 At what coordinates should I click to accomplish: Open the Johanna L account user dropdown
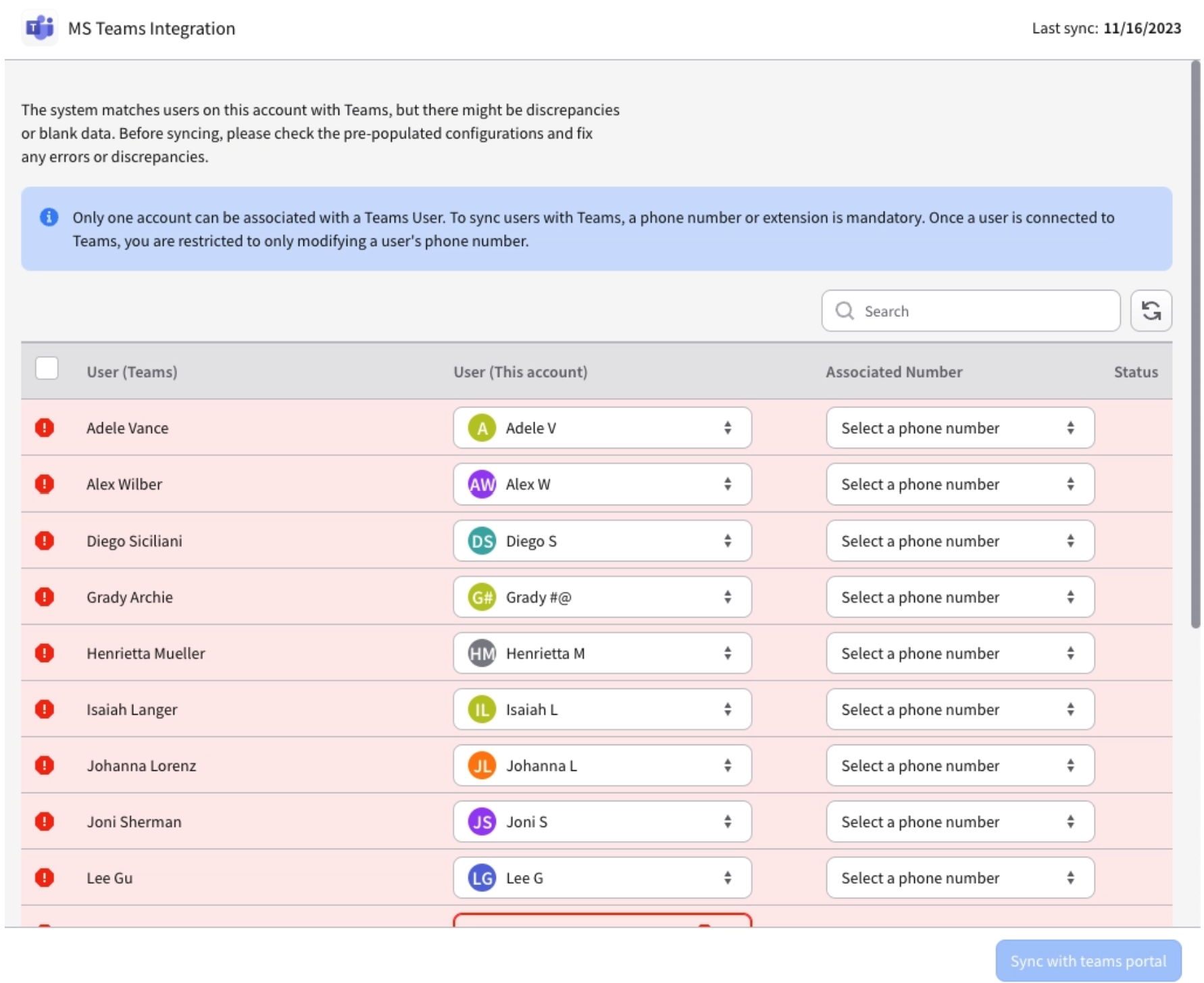(x=602, y=765)
